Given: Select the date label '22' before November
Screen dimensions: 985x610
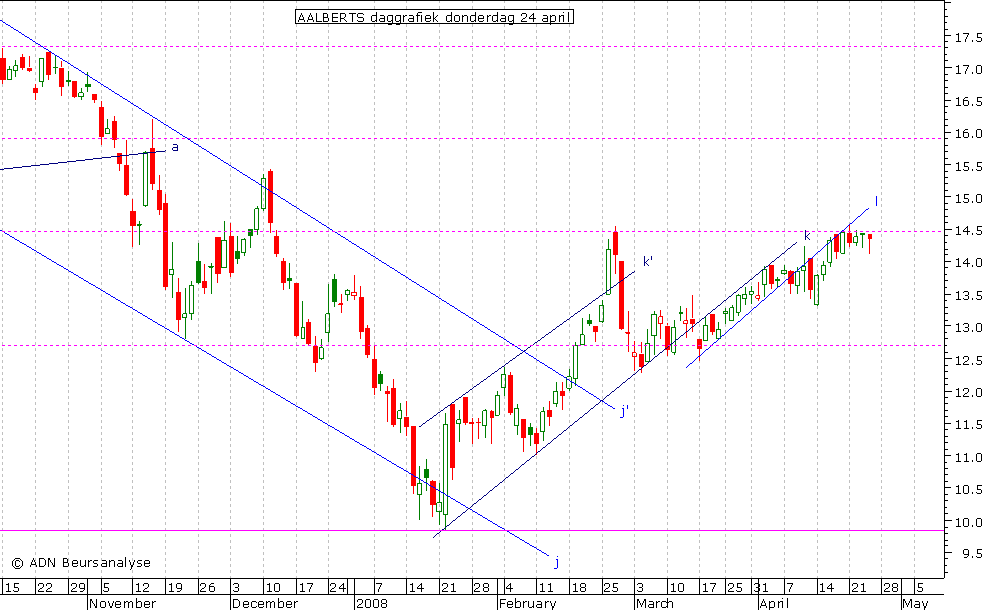Looking at the screenshot, I should [x=44, y=587].
